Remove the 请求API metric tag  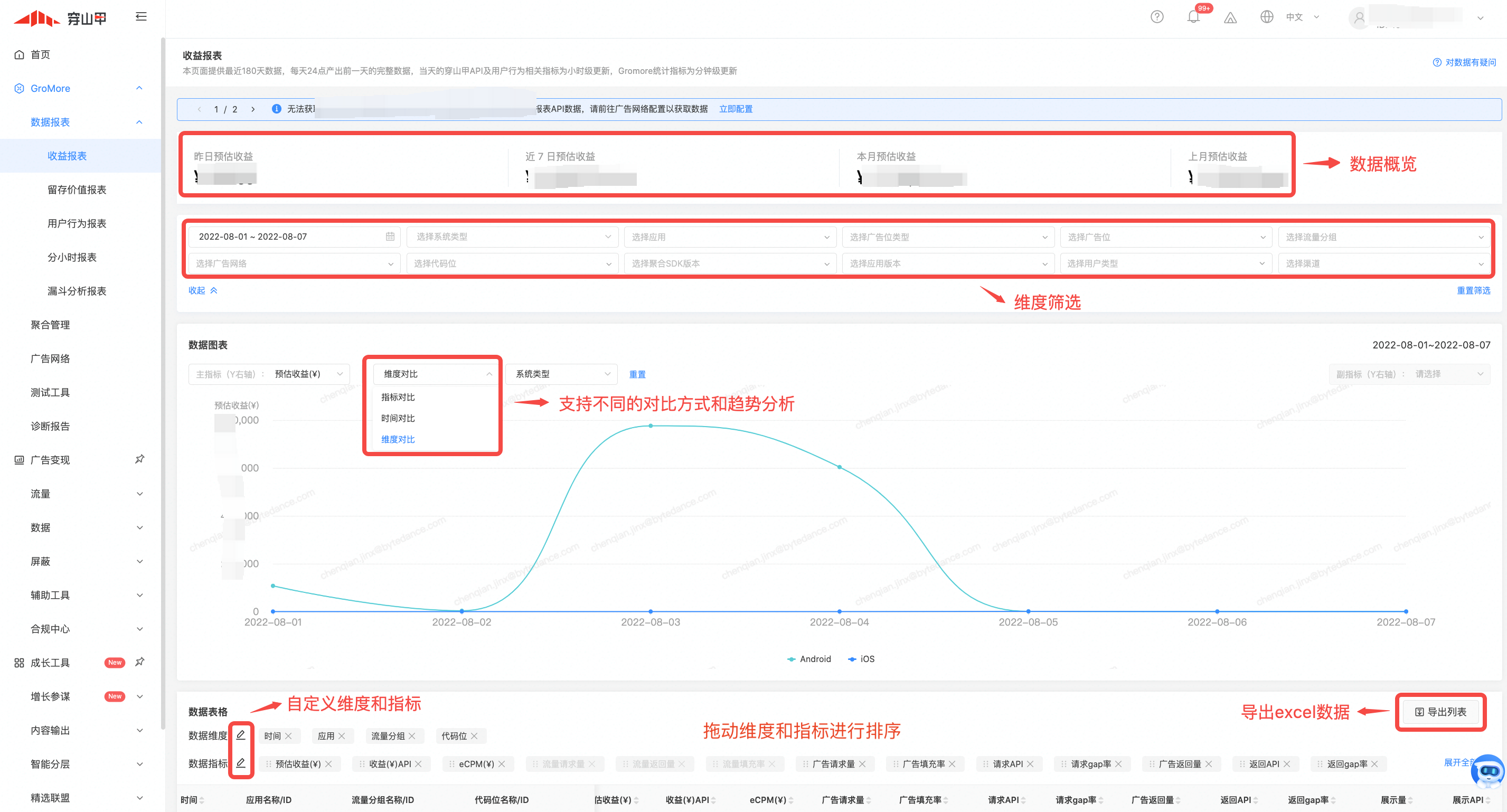1030,764
